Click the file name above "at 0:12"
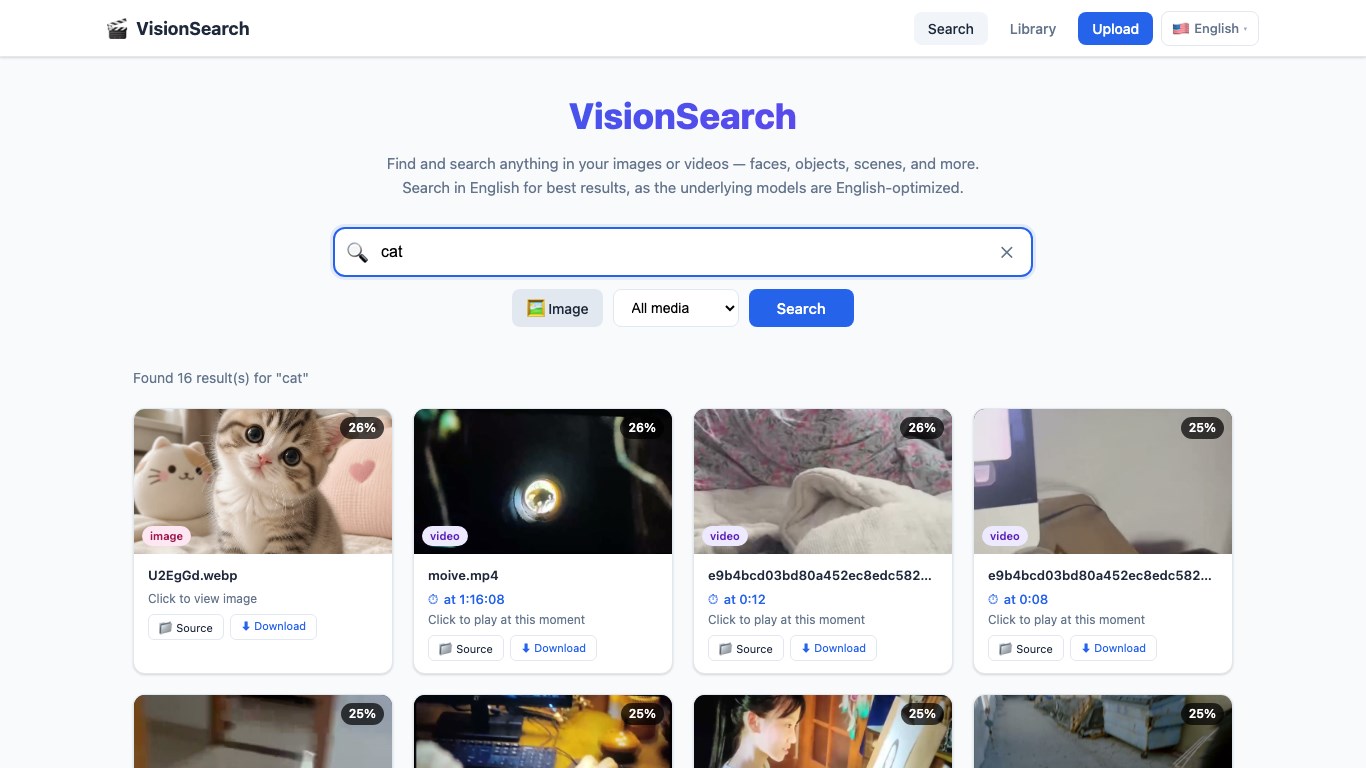This screenshot has height=768, width=1366. [x=820, y=575]
